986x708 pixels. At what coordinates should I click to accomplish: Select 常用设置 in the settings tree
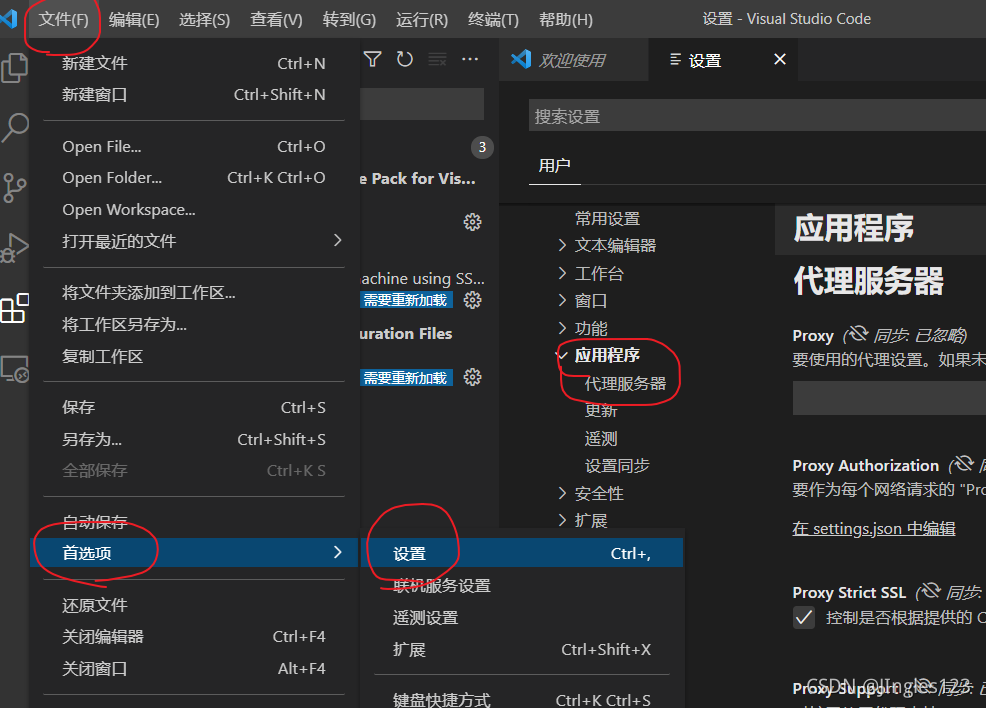pyautogui.click(x=607, y=218)
